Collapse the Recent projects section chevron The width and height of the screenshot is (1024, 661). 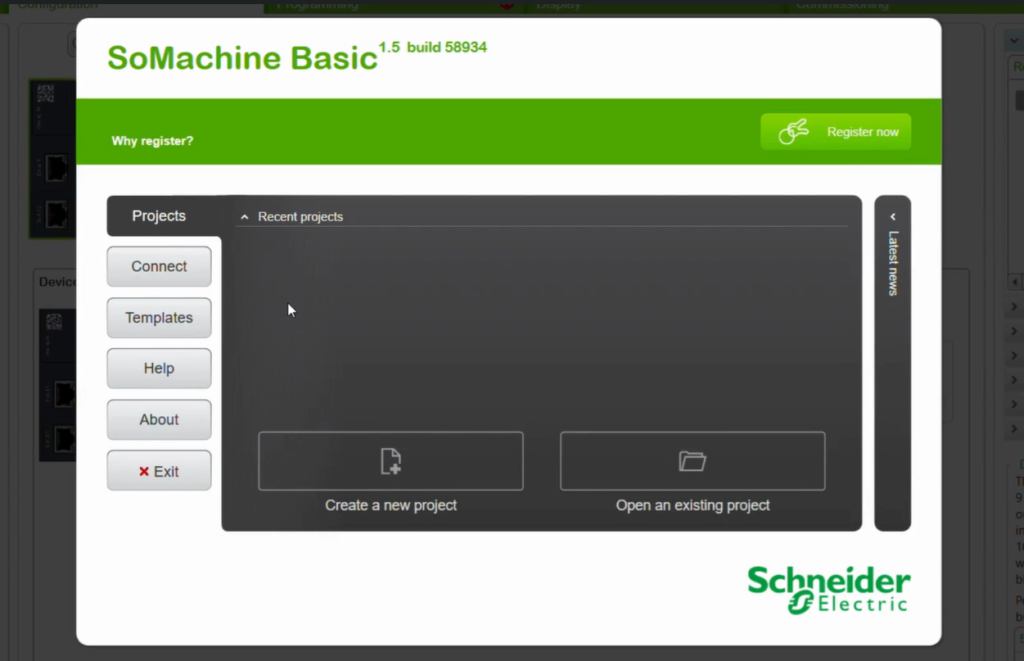point(245,217)
